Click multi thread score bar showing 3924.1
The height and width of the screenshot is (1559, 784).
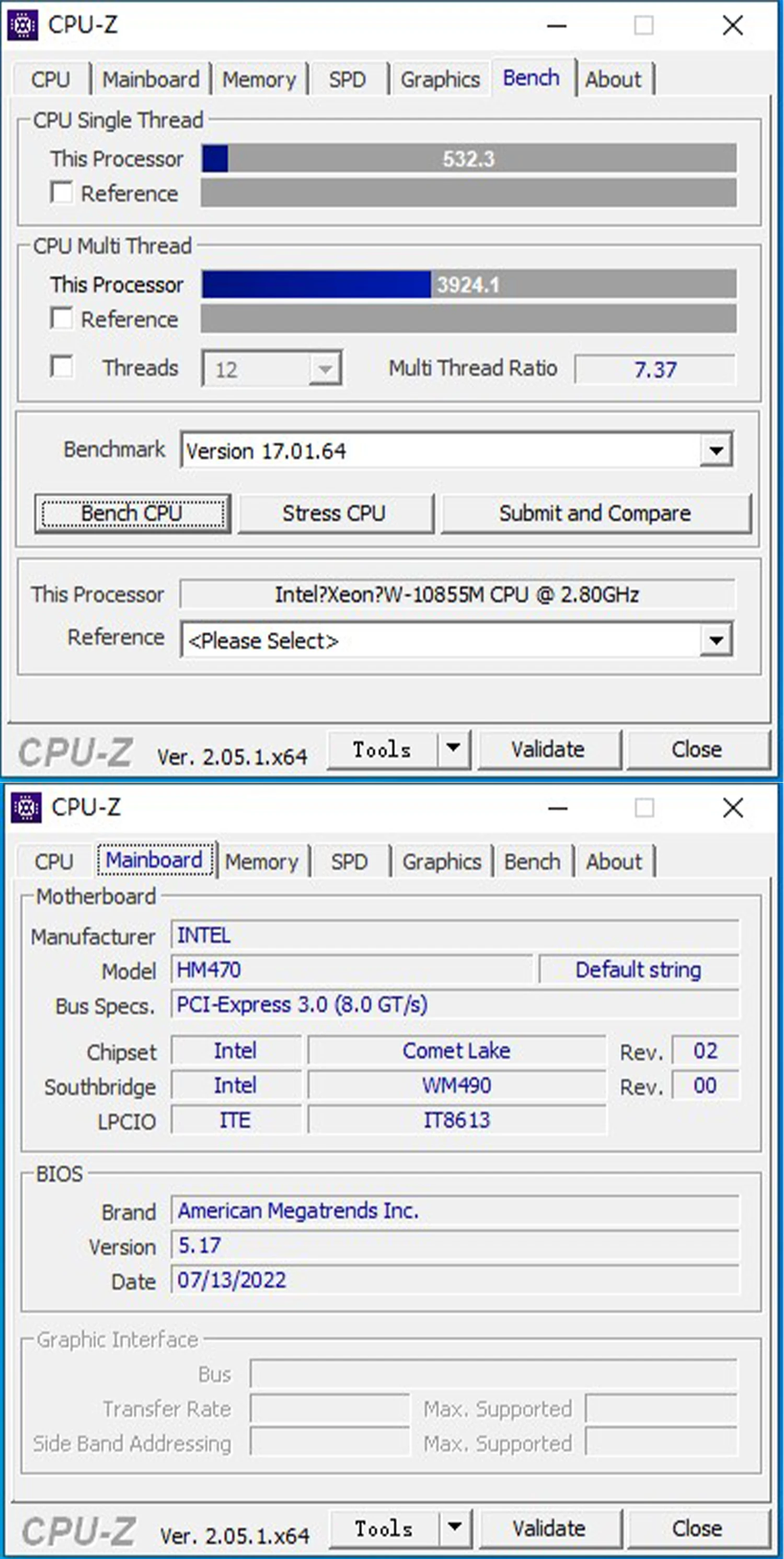(x=469, y=284)
